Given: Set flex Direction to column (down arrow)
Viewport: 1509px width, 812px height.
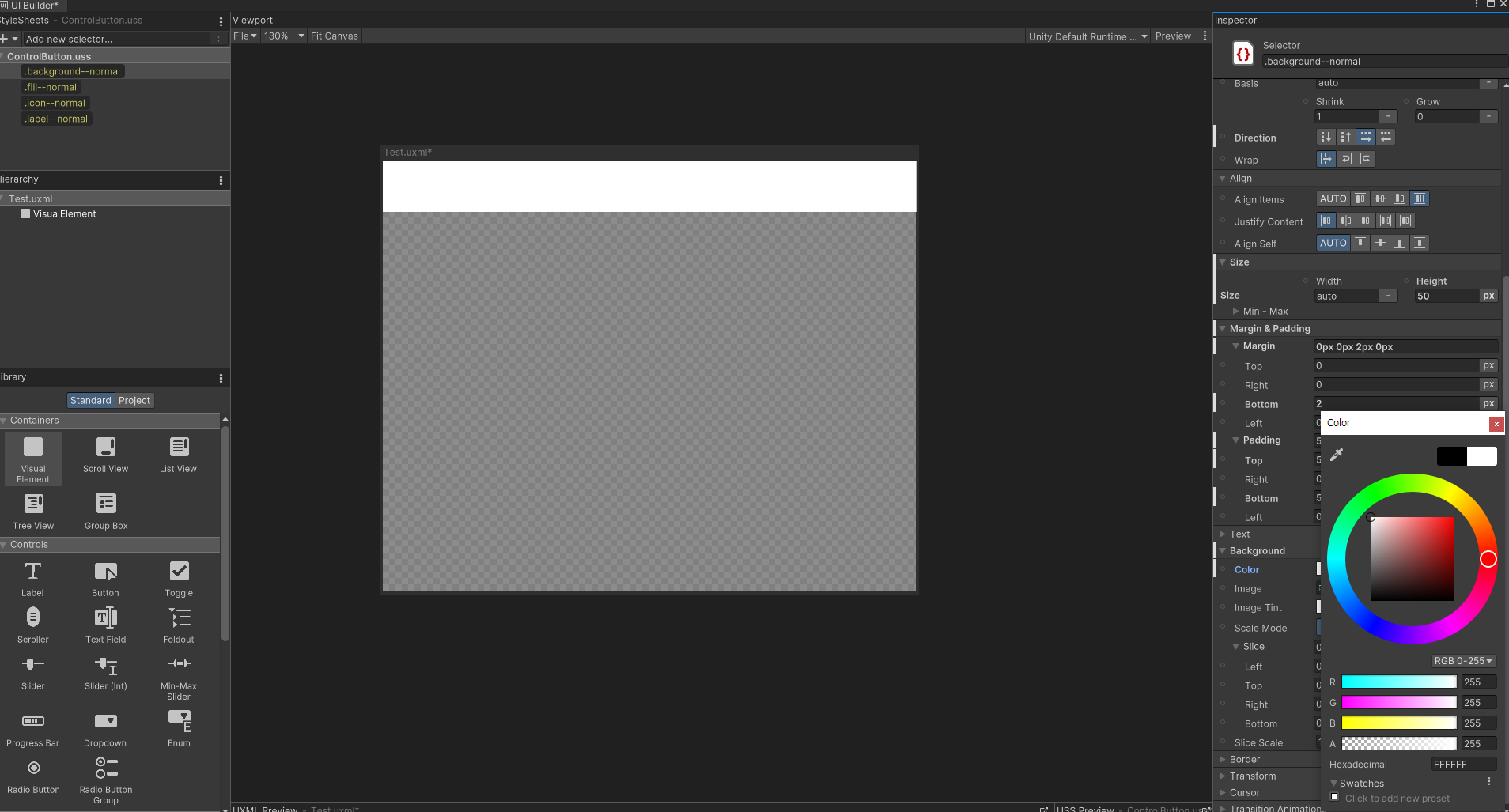Looking at the screenshot, I should [x=1326, y=138].
